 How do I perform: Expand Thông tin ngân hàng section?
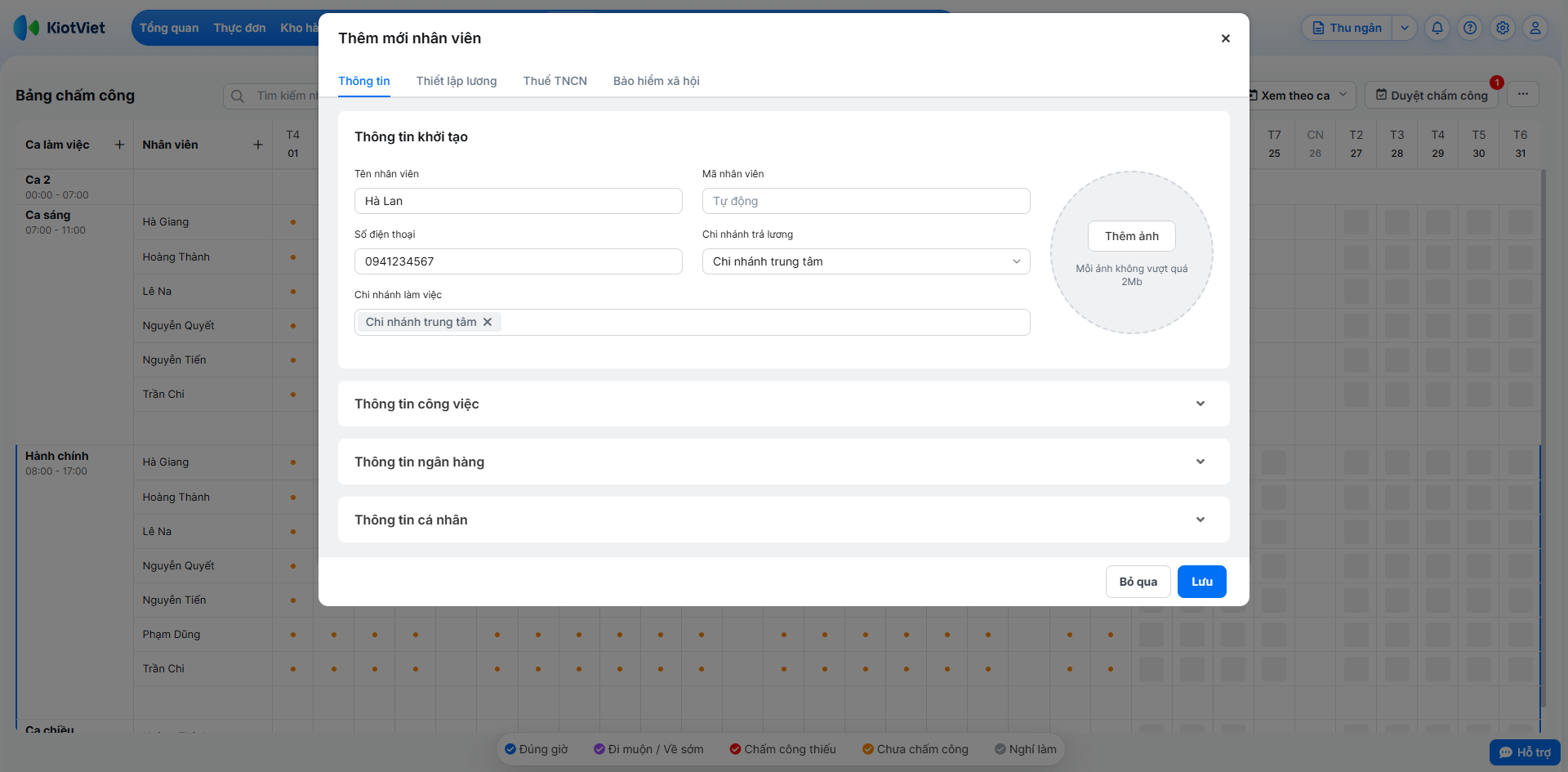pos(784,462)
